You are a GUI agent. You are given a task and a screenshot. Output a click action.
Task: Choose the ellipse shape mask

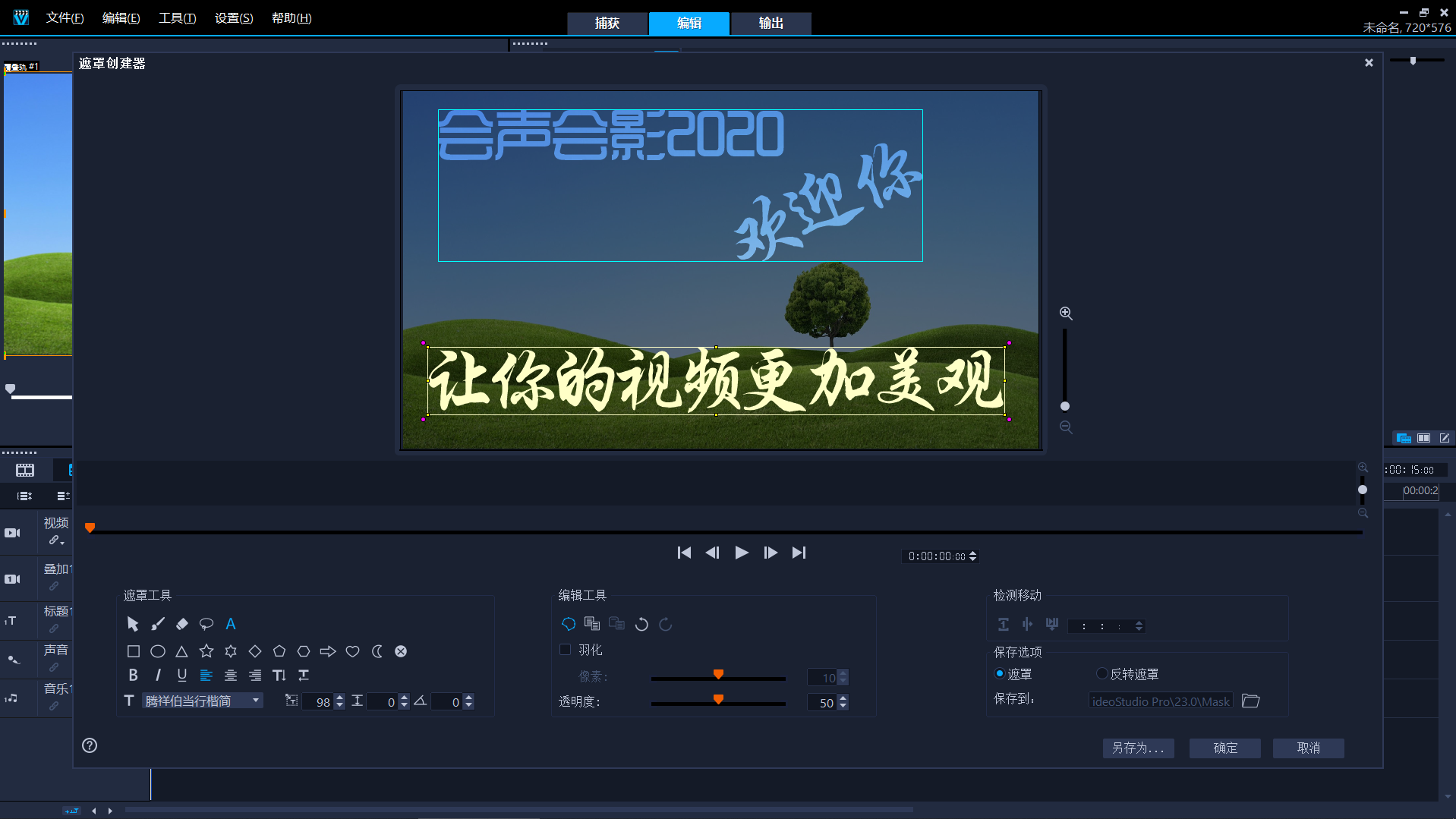point(158,651)
